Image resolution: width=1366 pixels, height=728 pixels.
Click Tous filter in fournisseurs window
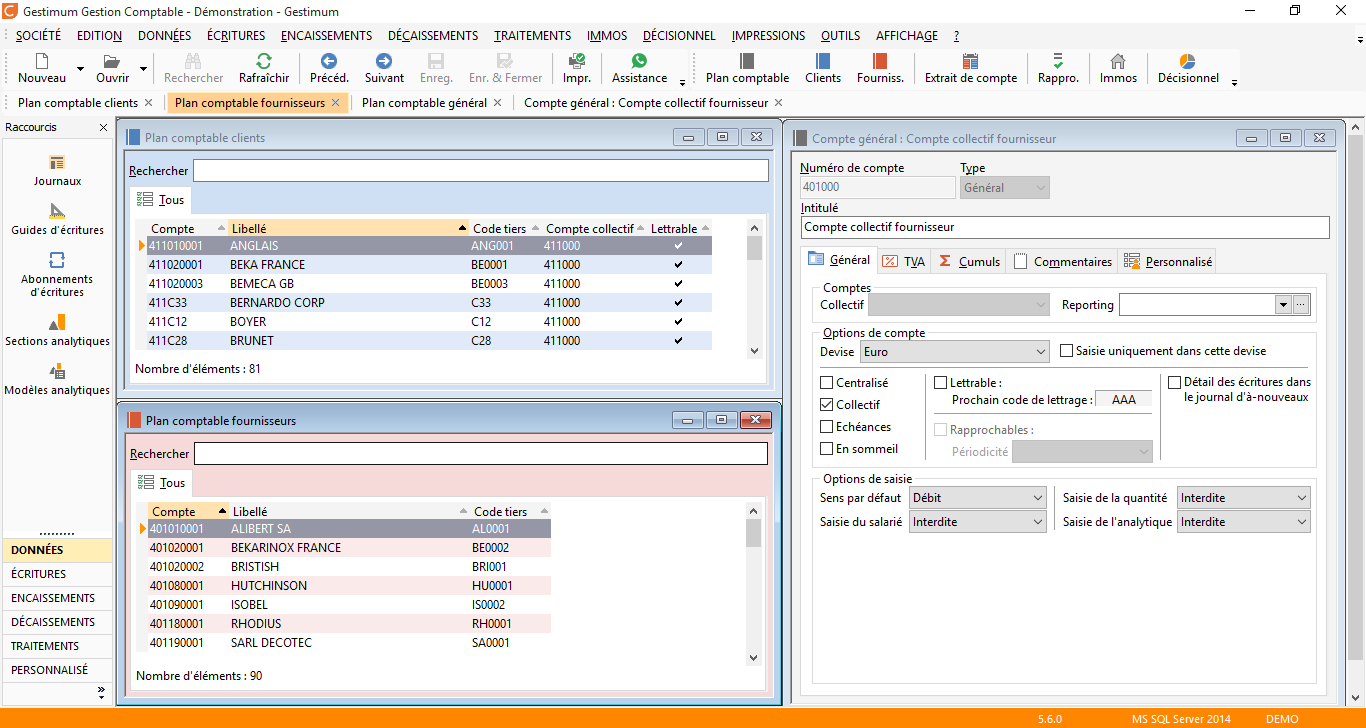click(x=162, y=483)
